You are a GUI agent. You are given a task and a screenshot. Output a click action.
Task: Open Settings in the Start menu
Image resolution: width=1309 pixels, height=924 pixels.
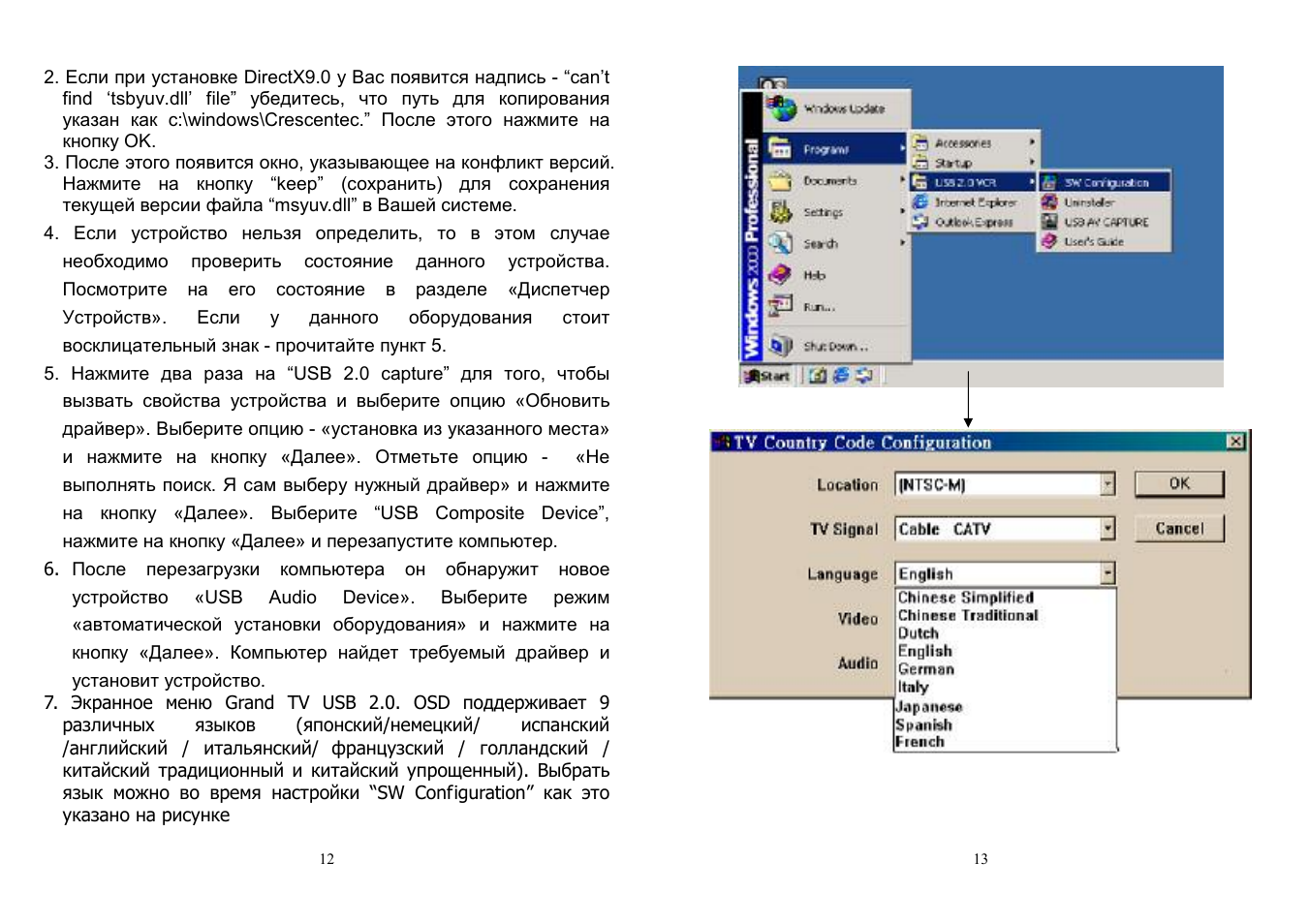click(836, 212)
